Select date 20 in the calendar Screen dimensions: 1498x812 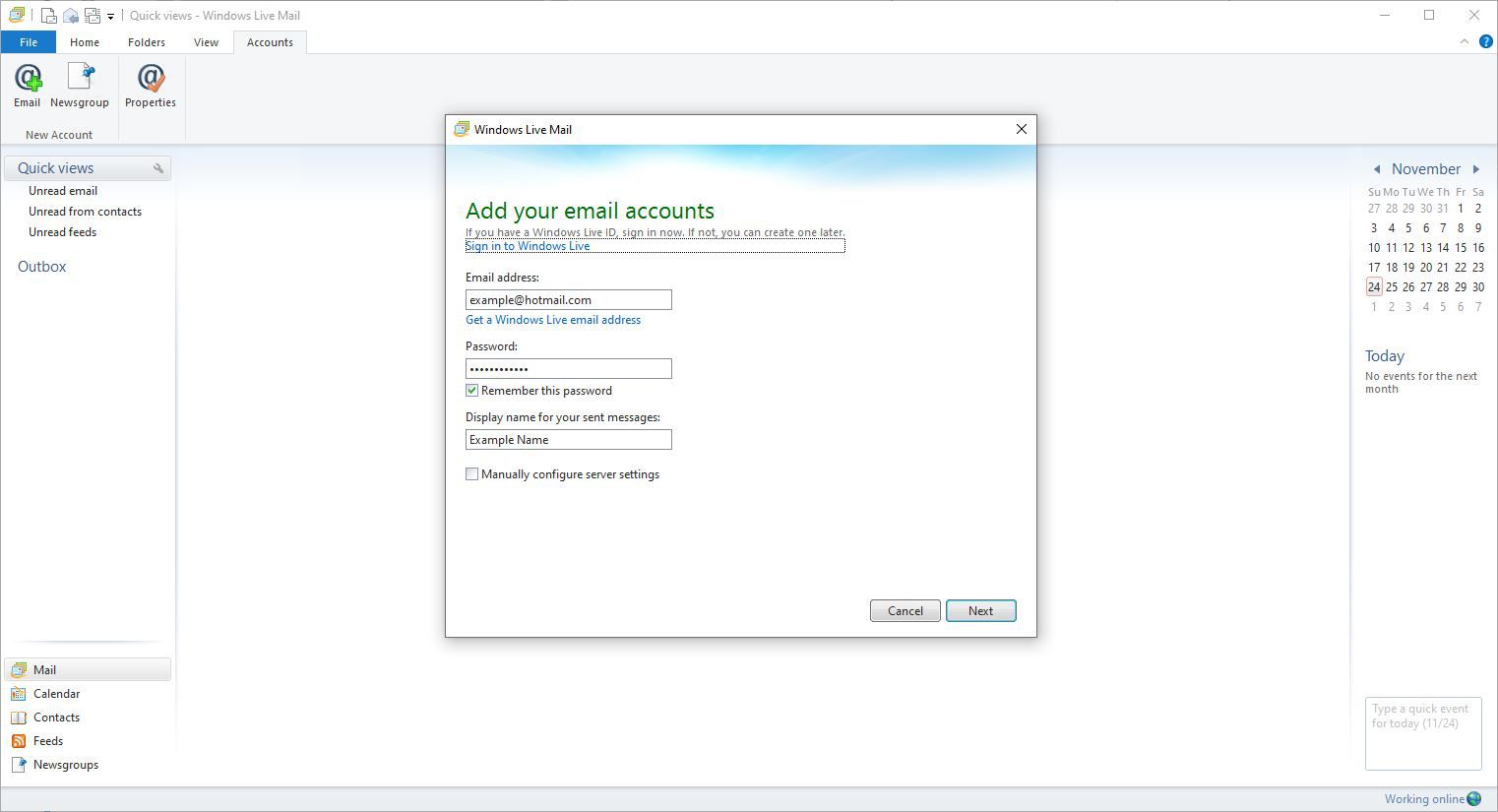pyautogui.click(x=1426, y=268)
